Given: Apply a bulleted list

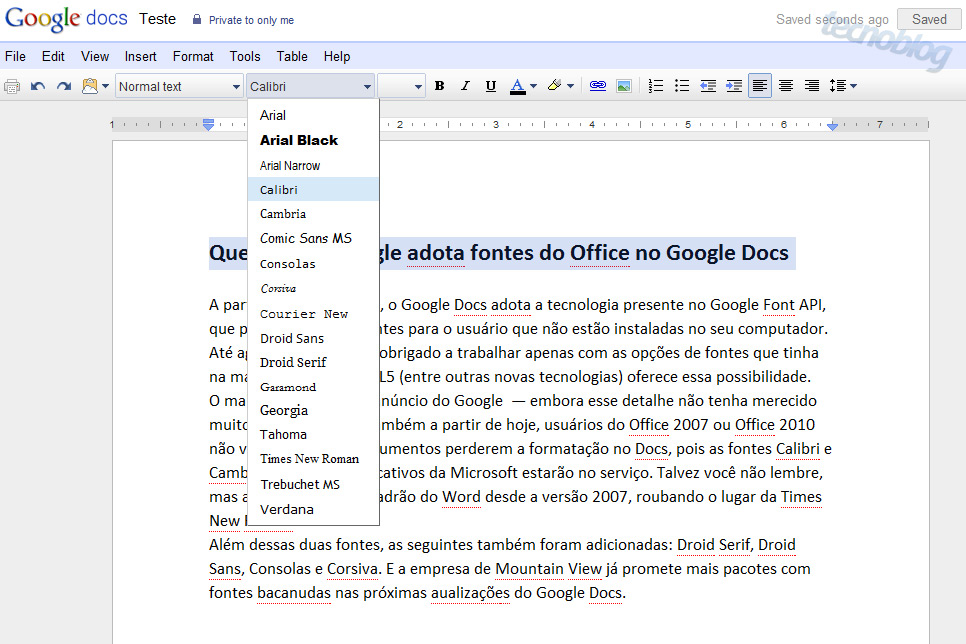Looking at the screenshot, I should coord(681,86).
